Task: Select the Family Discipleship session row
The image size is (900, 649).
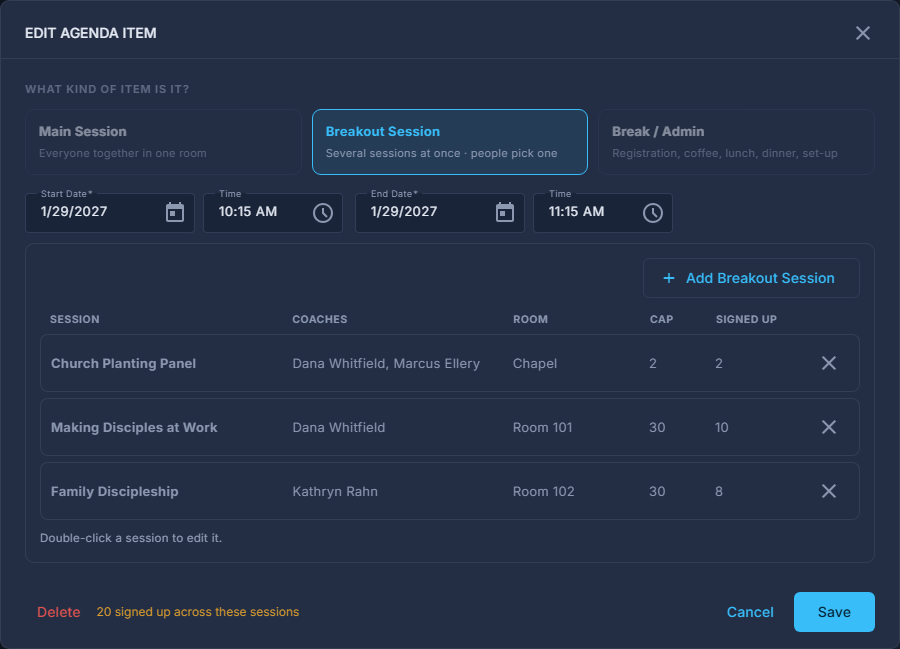Action: click(449, 491)
